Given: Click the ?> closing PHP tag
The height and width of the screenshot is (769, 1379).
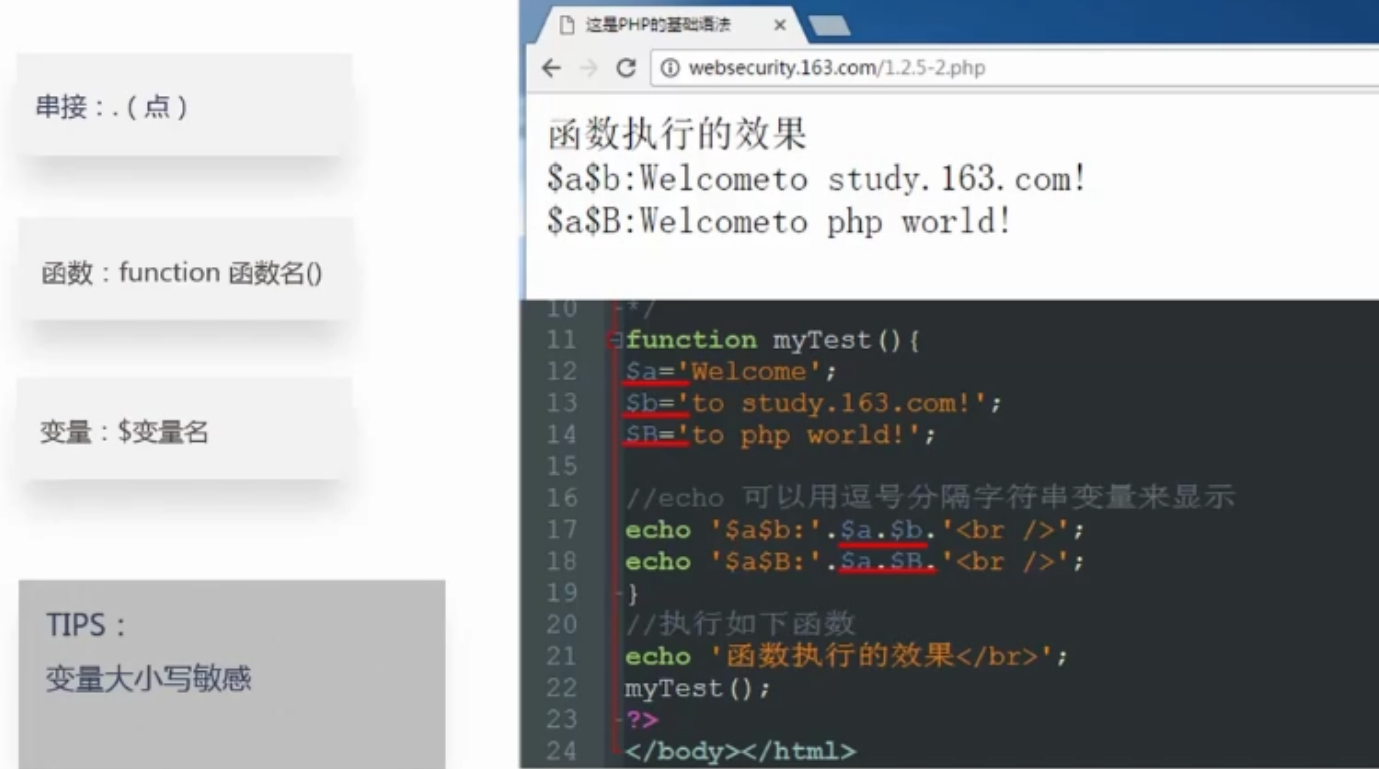Looking at the screenshot, I should pyautogui.click(x=643, y=719).
